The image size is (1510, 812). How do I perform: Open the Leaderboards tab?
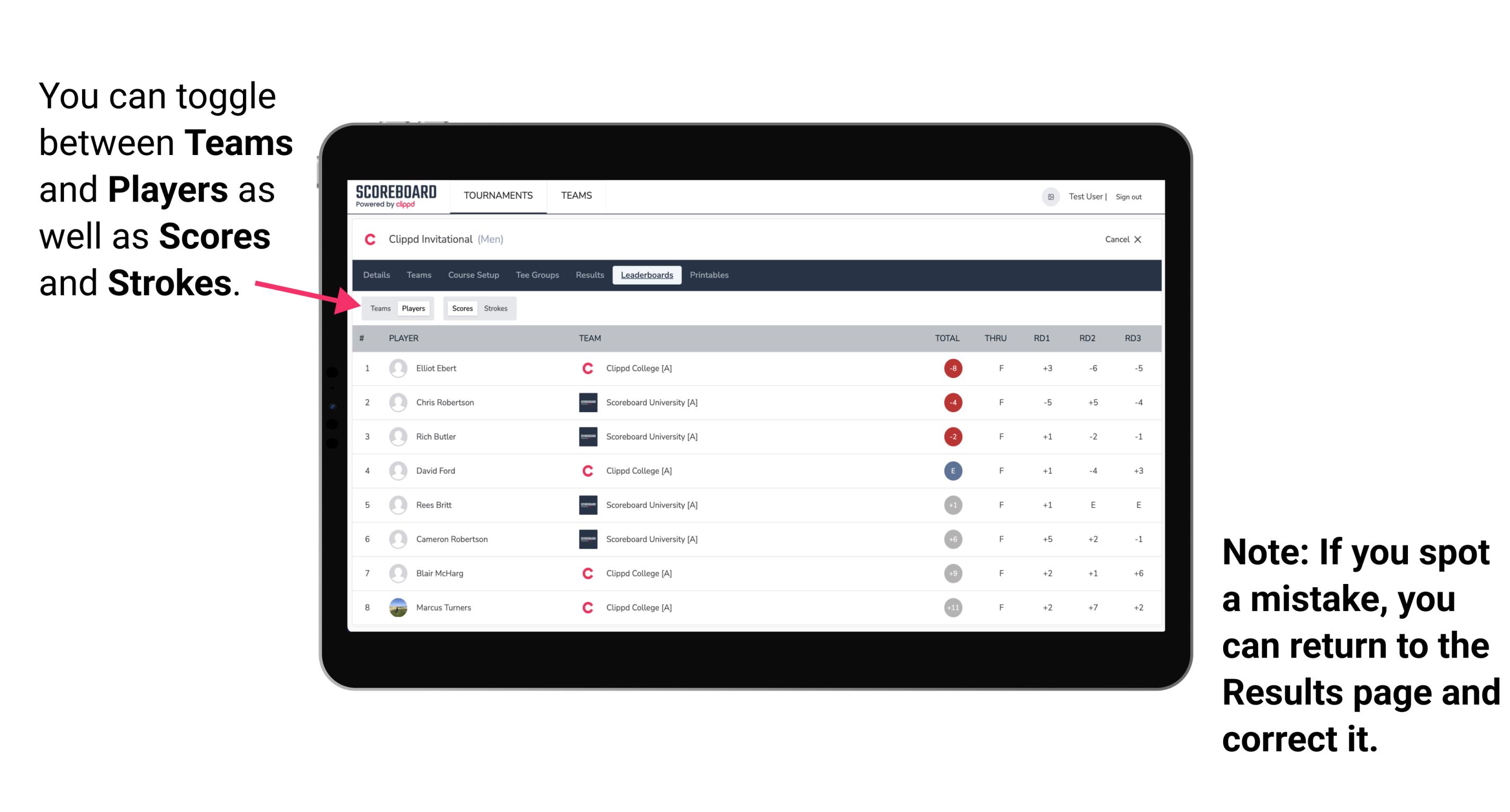pyautogui.click(x=646, y=275)
